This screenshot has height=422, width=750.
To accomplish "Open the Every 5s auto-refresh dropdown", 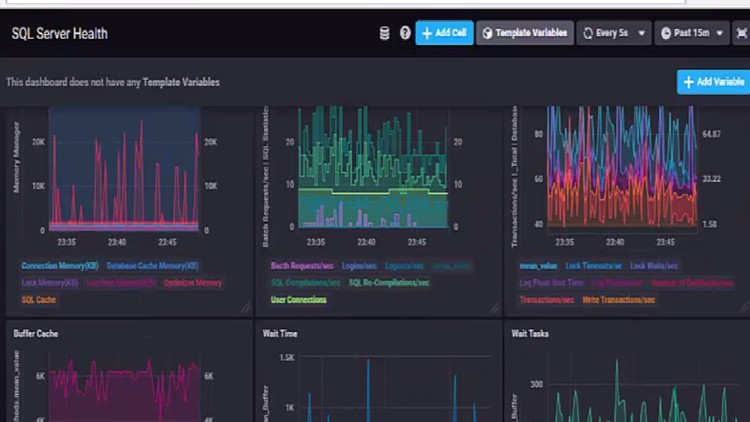I will point(614,33).
